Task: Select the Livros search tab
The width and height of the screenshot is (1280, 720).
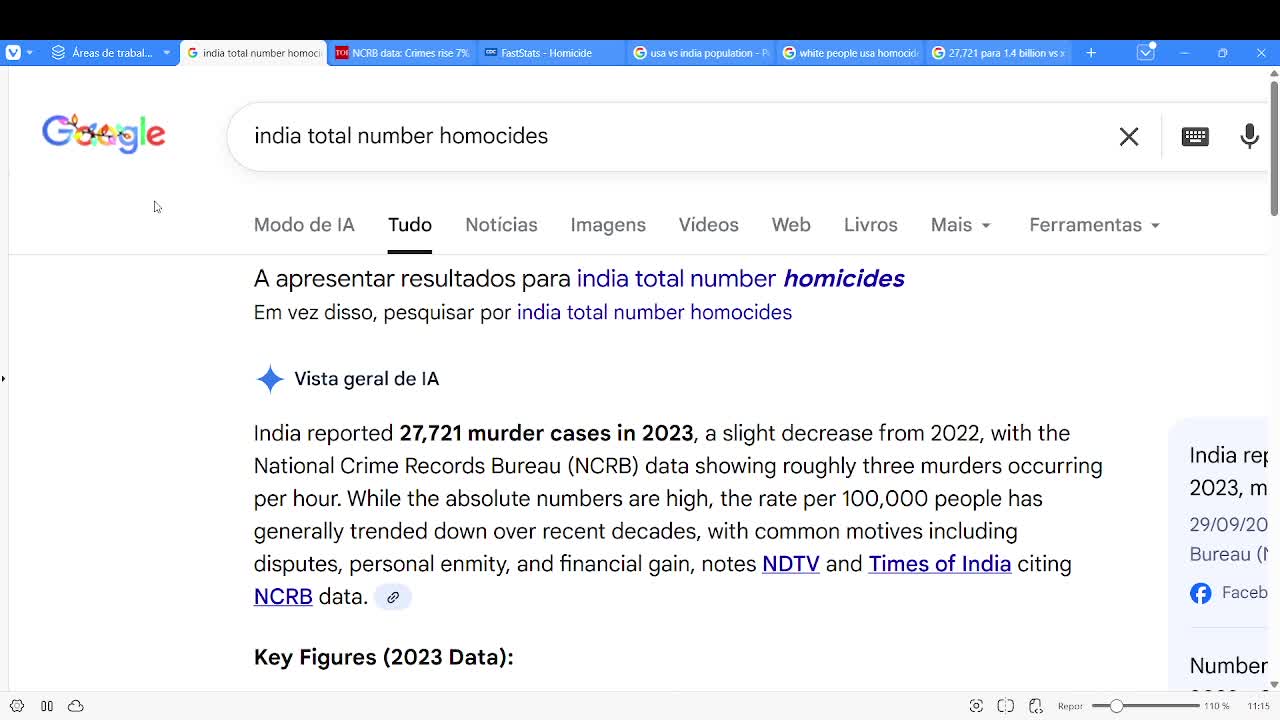Action: [x=871, y=225]
